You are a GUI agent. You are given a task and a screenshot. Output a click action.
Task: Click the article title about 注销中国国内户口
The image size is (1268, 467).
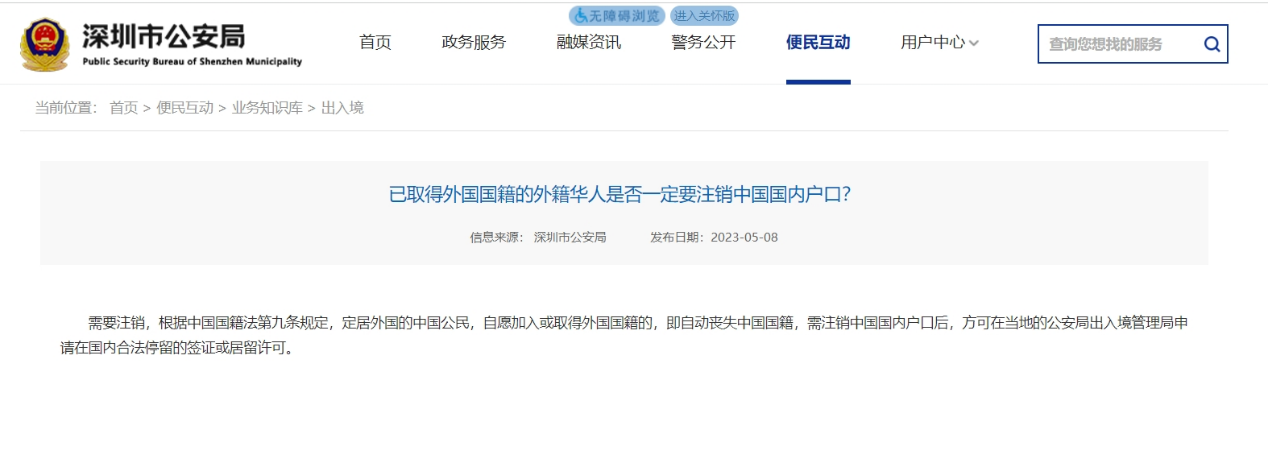[620, 194]
